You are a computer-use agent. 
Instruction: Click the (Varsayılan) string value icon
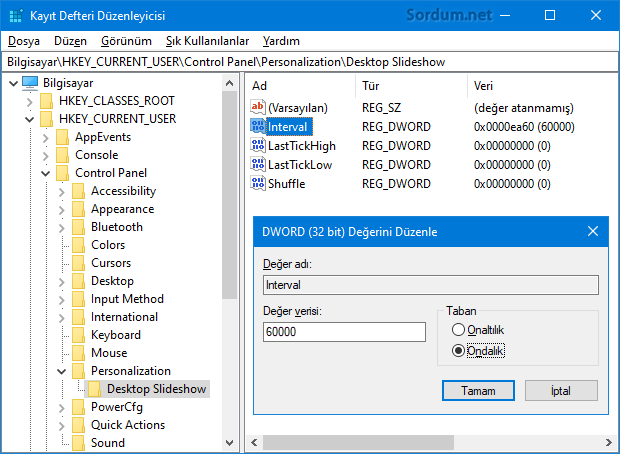click(258, 107)
